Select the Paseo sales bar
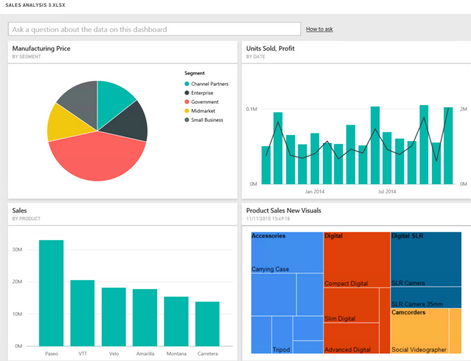Screen dimensions: 471x361 coord(51,293)
